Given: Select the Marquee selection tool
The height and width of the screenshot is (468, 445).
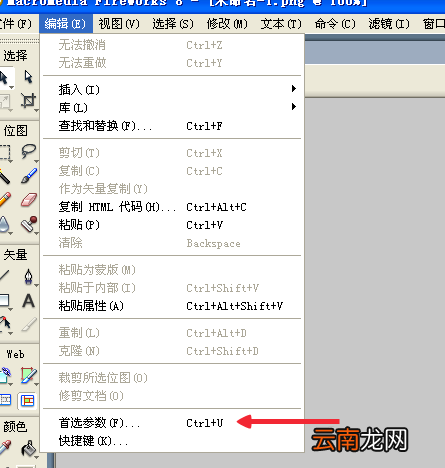Looking at the screenshot, I should pyautogui.click(x=5, y=152).
